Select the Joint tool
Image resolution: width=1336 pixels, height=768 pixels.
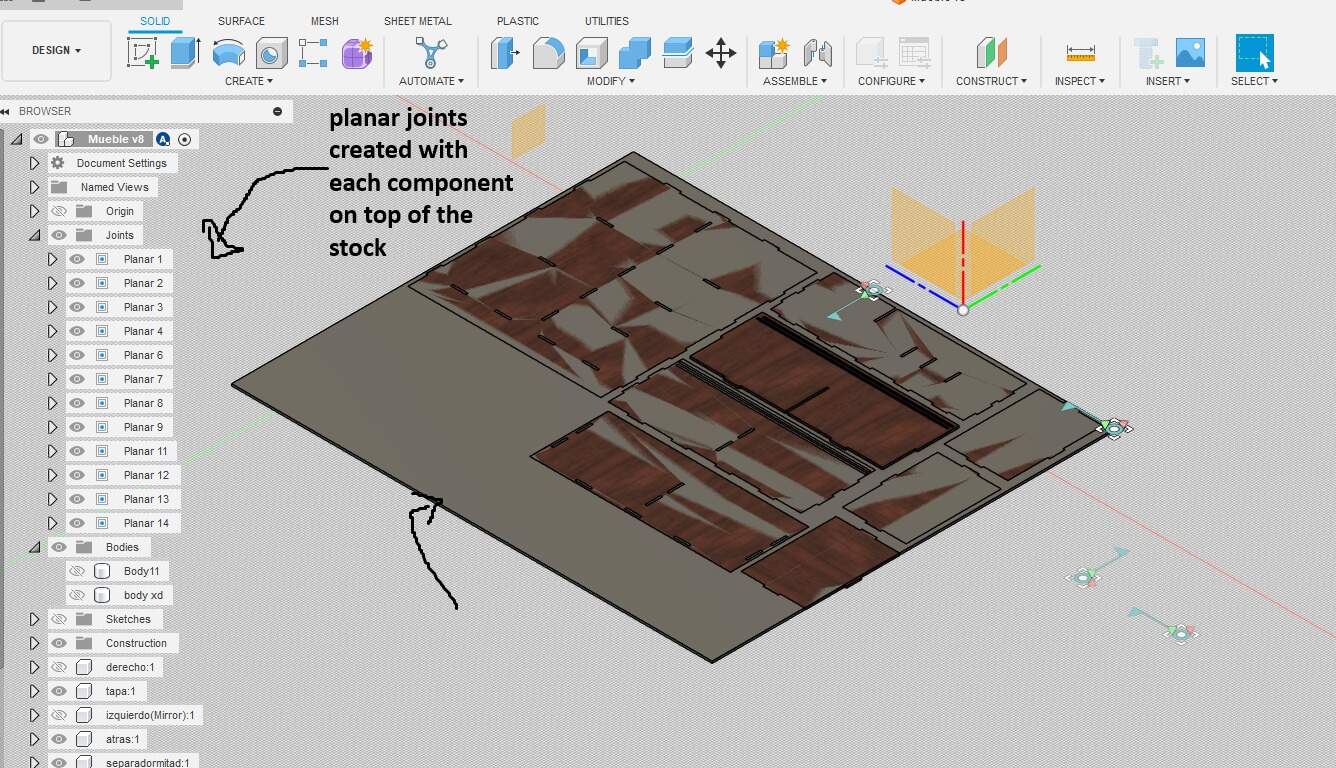[817, 52]
